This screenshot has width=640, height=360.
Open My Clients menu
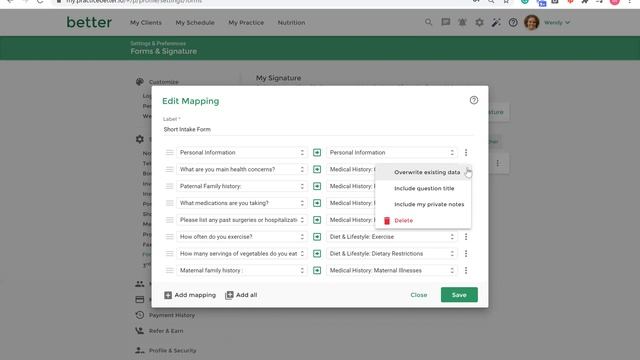(146, 22)
